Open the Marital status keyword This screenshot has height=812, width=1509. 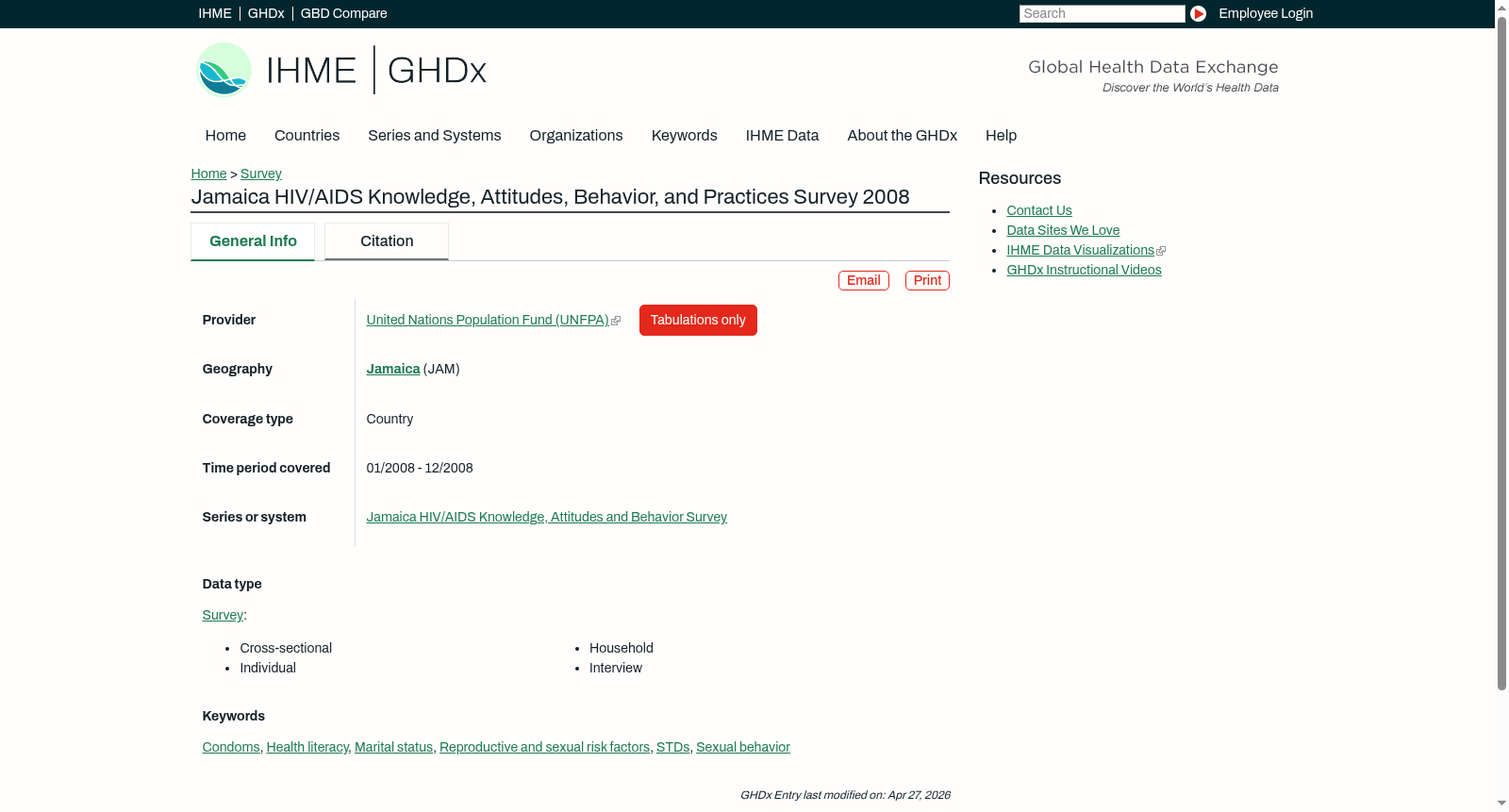point(393,747)
